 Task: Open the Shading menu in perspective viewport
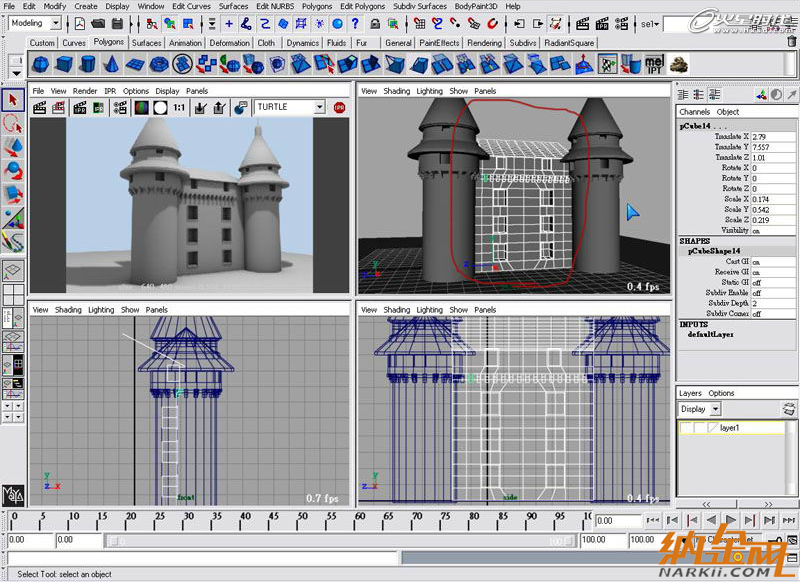[397, 91]
